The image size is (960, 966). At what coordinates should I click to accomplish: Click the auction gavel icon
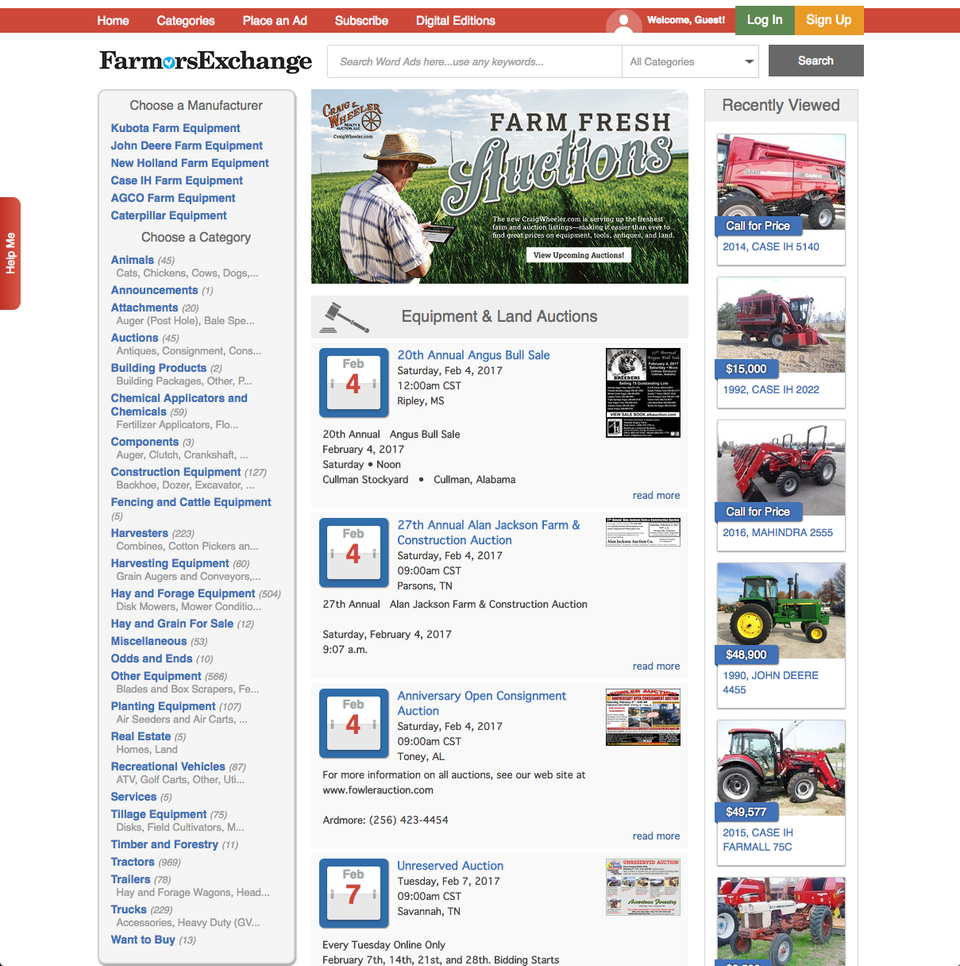344,317
